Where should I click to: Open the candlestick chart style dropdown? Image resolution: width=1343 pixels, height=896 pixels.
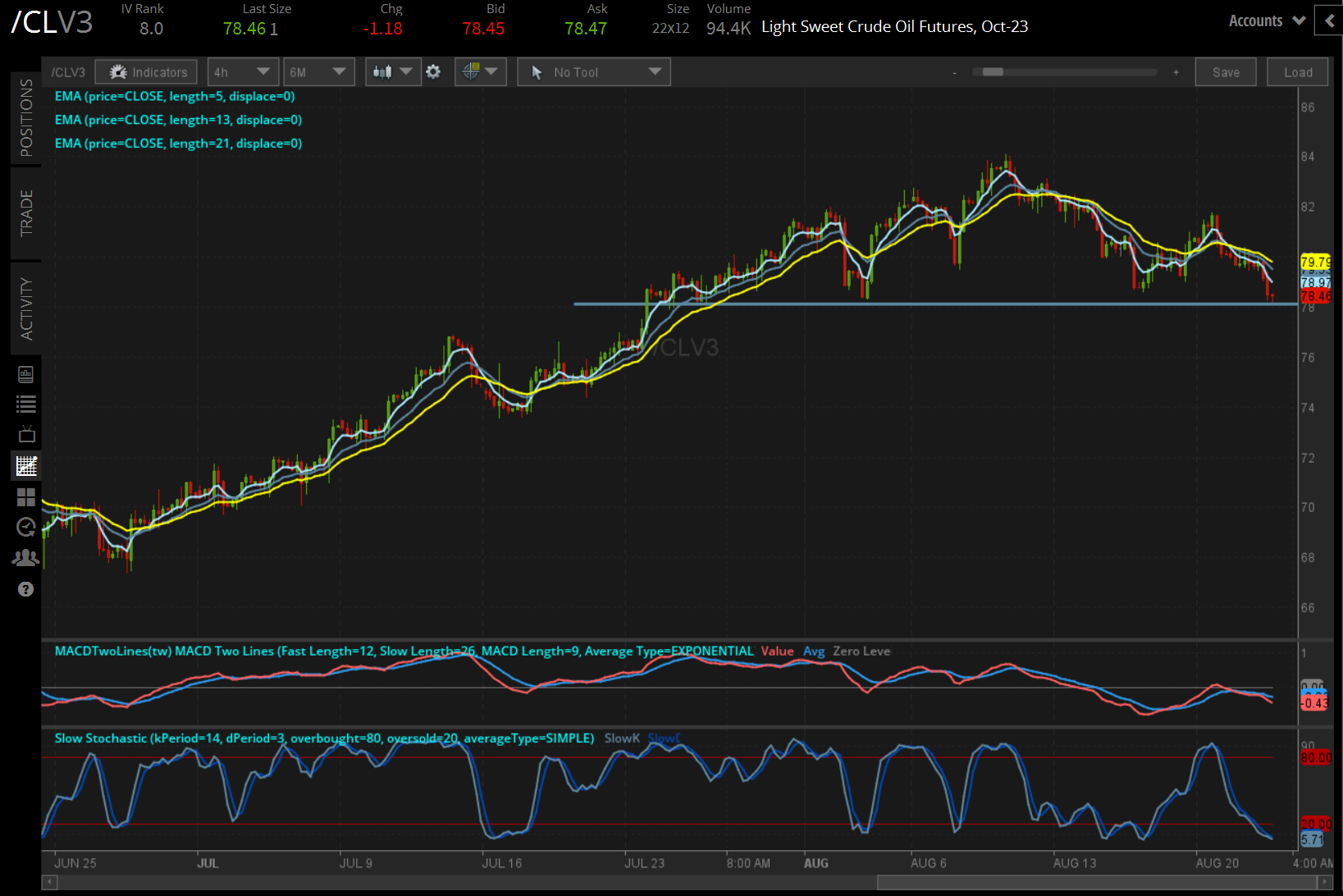[392, 72]
